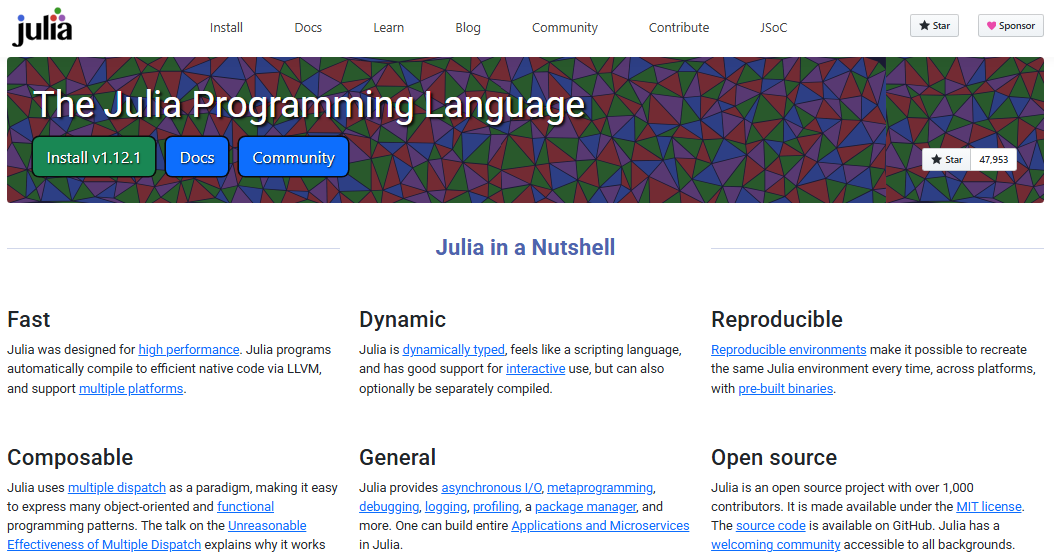Open Unreasonable Effectiveness of Multiple Dispatch link
This screenshot has width=1054, height=557.
click(x=157, y=535)
